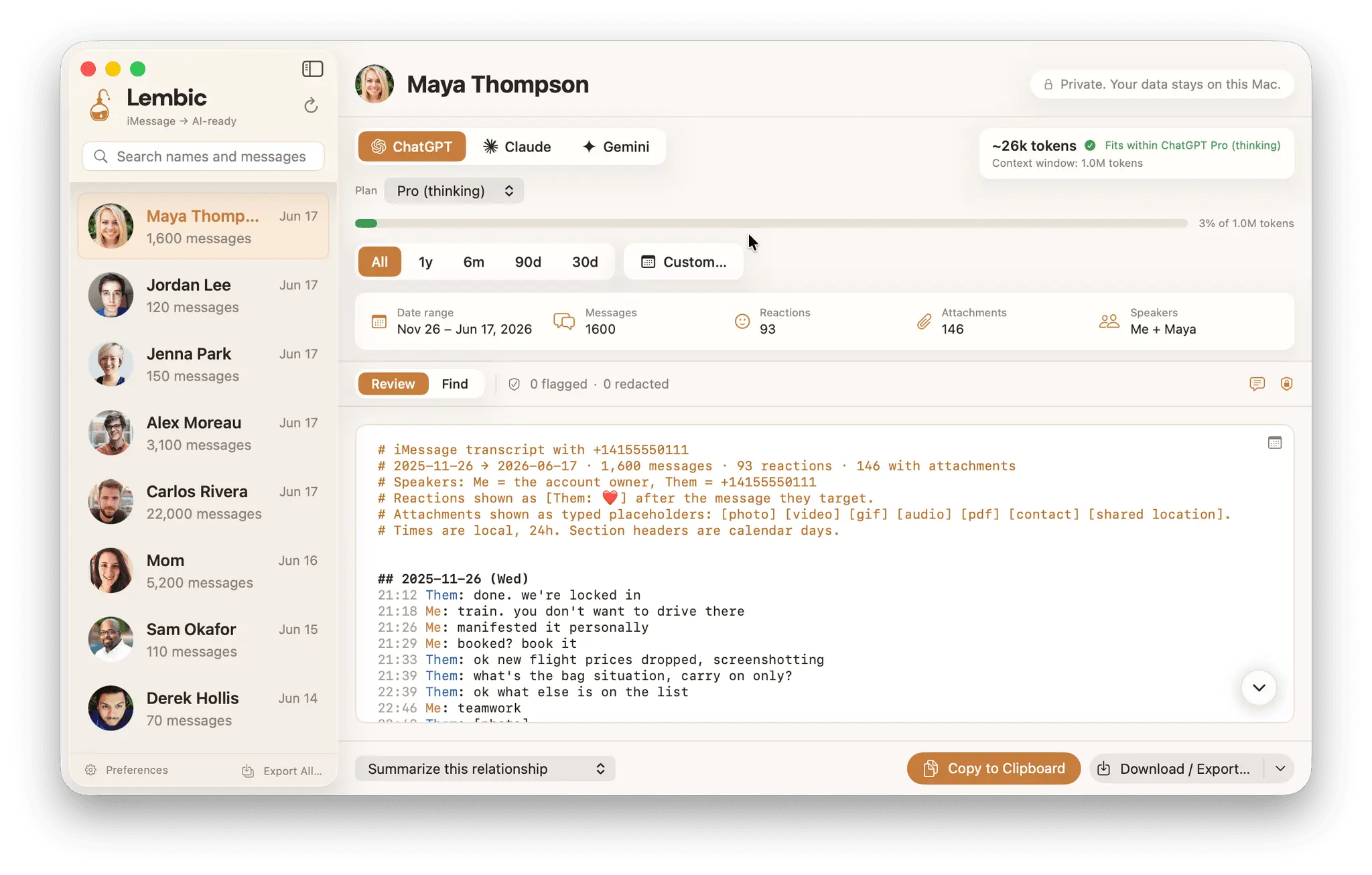Screen dimensions: 1372x875
Task: Select Gemini as the target model
Action: pos(616,147)
